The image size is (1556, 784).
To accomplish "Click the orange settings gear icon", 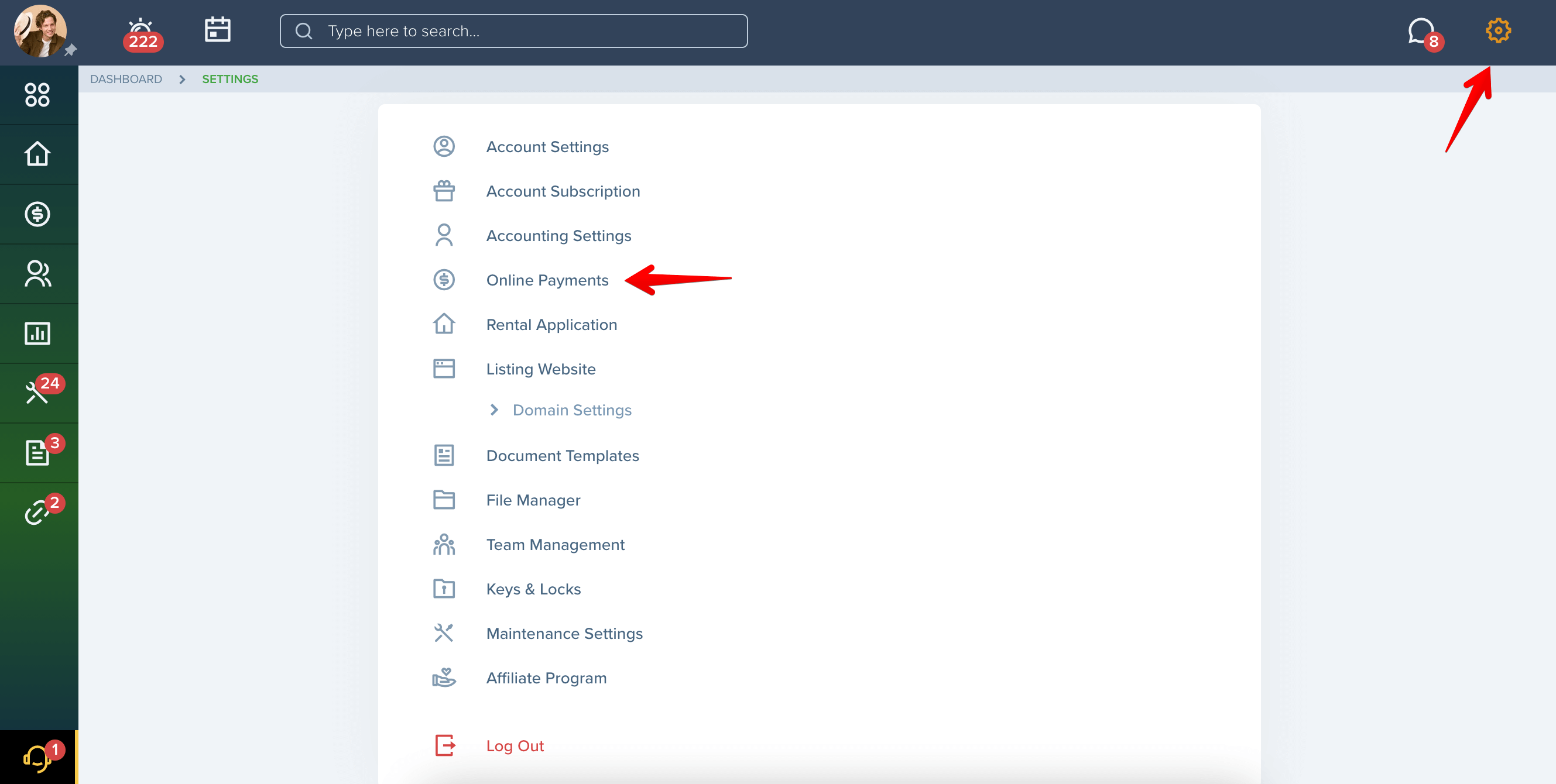I will [x=1497, y=30].
